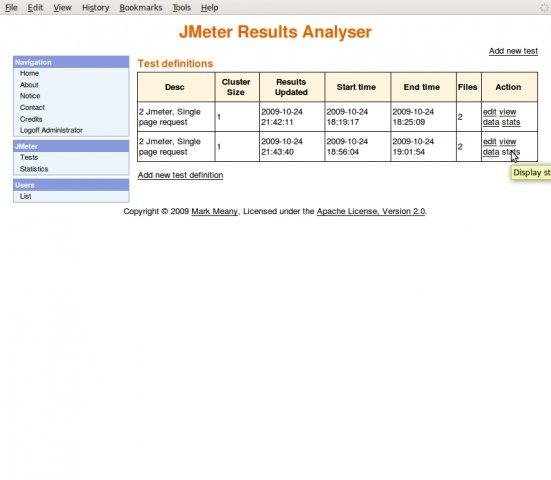The height and width of the screenshot is (480, 551).
Task: Click stats for test started 18:19:17
Action: click(x=511, y=122)
